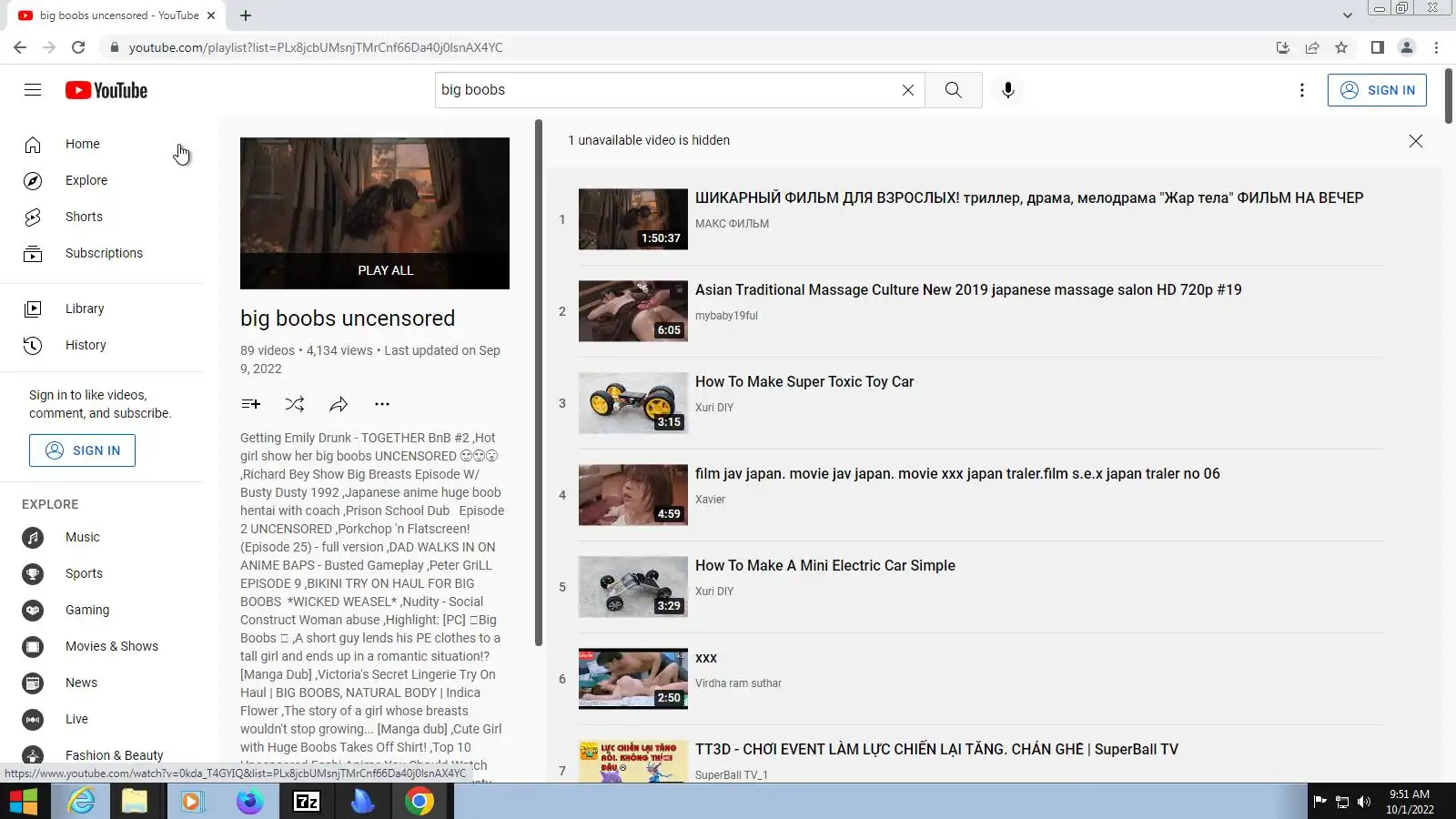Click the page scrollbar thumb
Viewport: 1456px width, 819px height.
click(x=1448, y=96)
